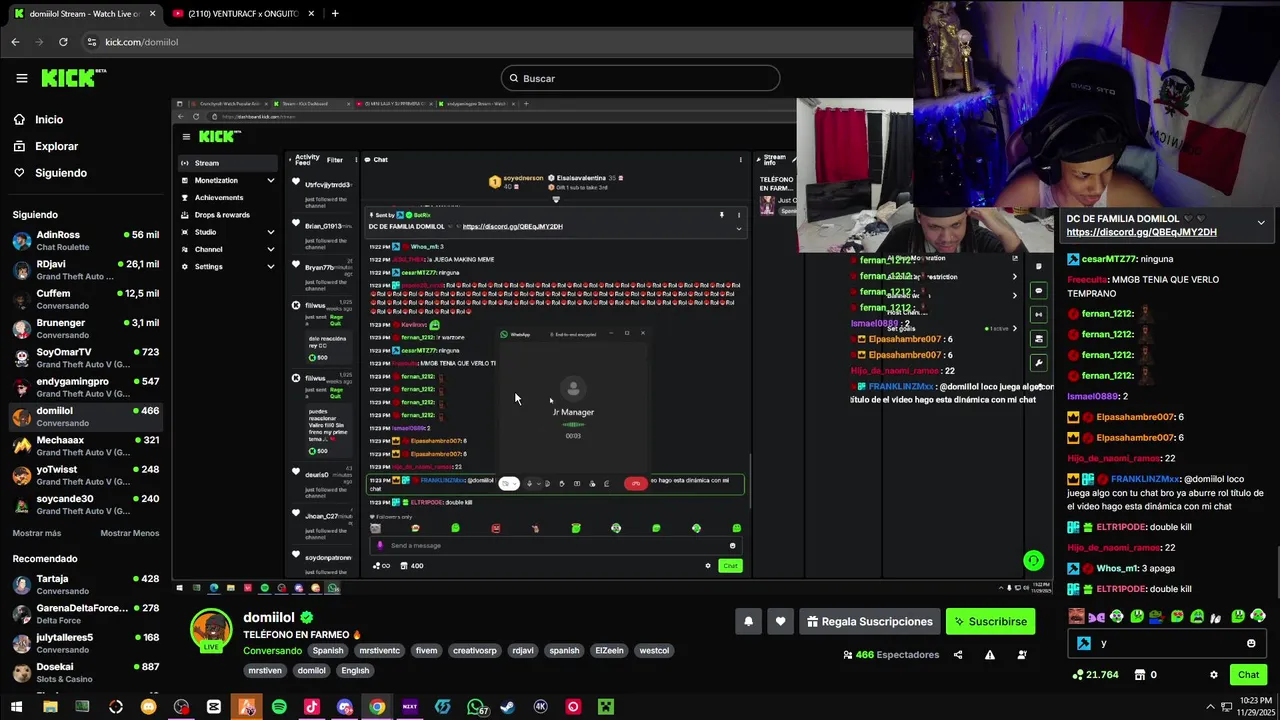Click the English tag
This screenshot has width=1280, height=720.
point(355,671)
